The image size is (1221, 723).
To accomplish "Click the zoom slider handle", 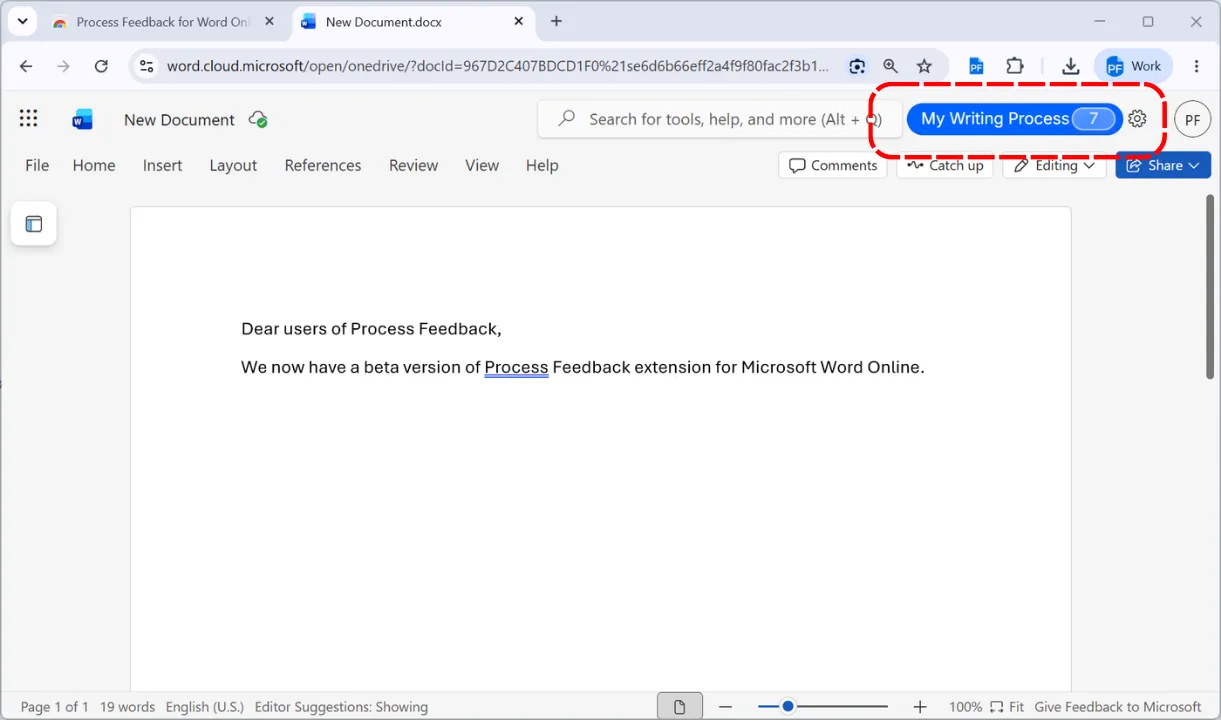I will coord(788,707).
